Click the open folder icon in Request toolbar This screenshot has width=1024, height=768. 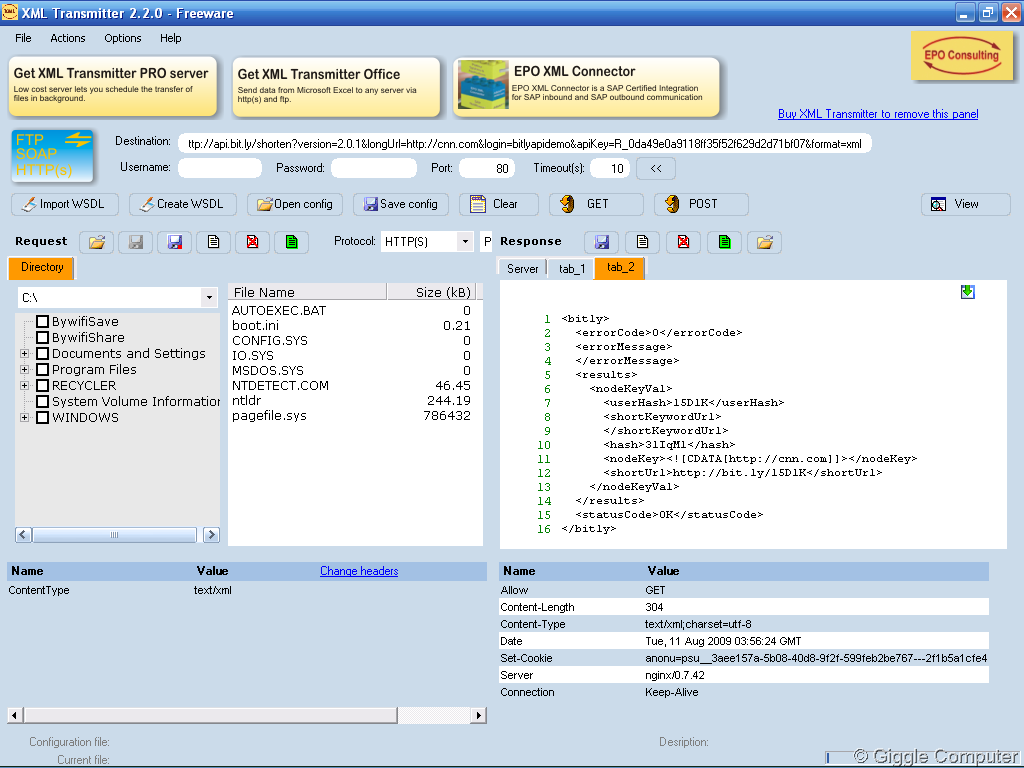pos(97,242)
